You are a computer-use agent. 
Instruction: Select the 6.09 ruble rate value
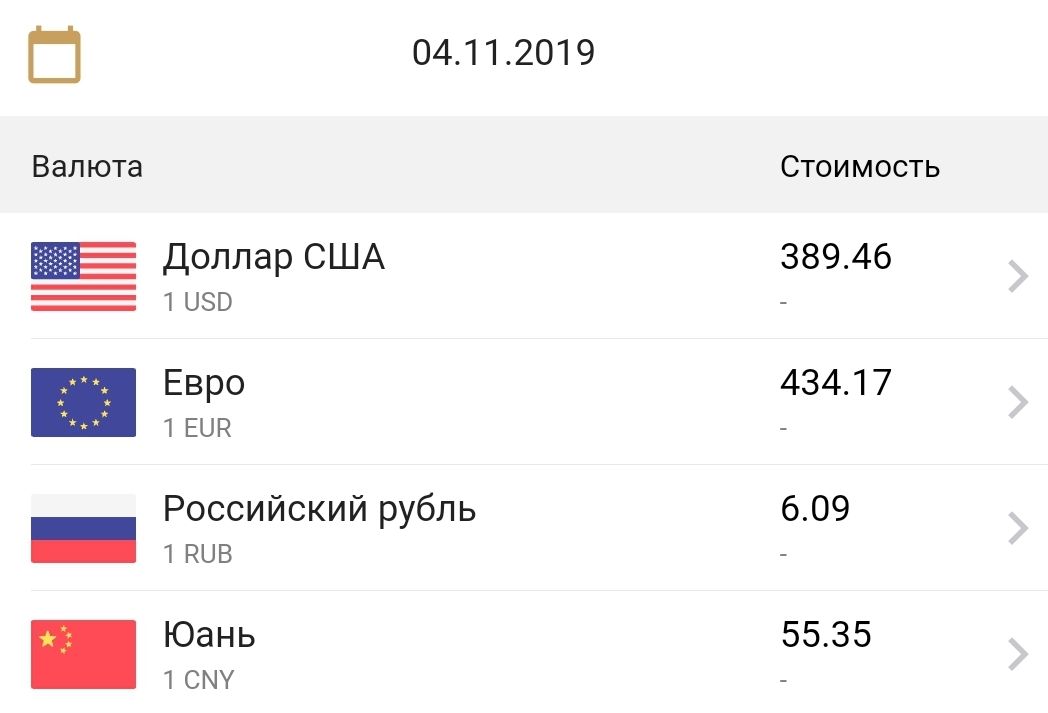point(815,509)
